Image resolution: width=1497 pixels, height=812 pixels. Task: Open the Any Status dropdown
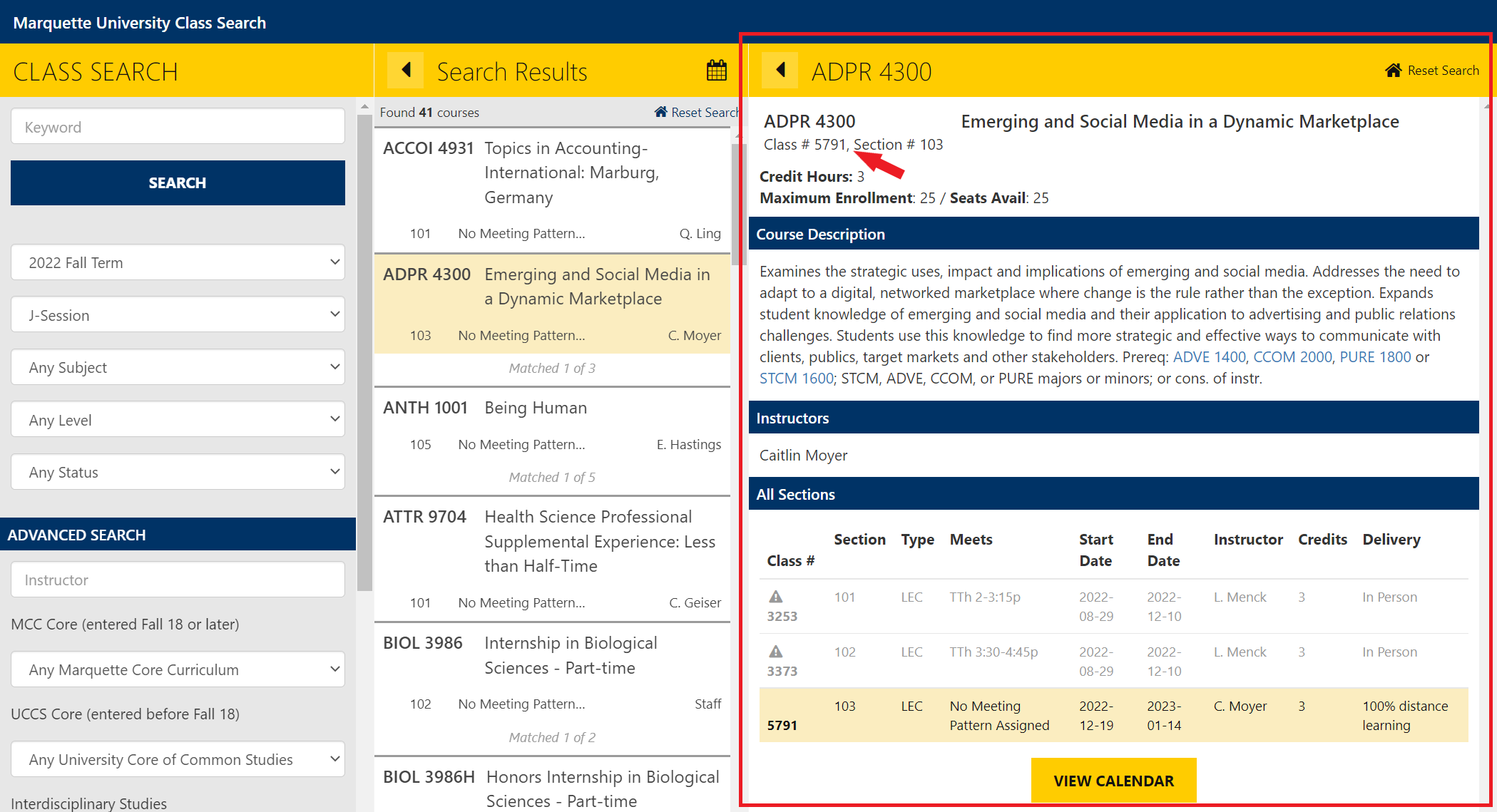[178, 472]
